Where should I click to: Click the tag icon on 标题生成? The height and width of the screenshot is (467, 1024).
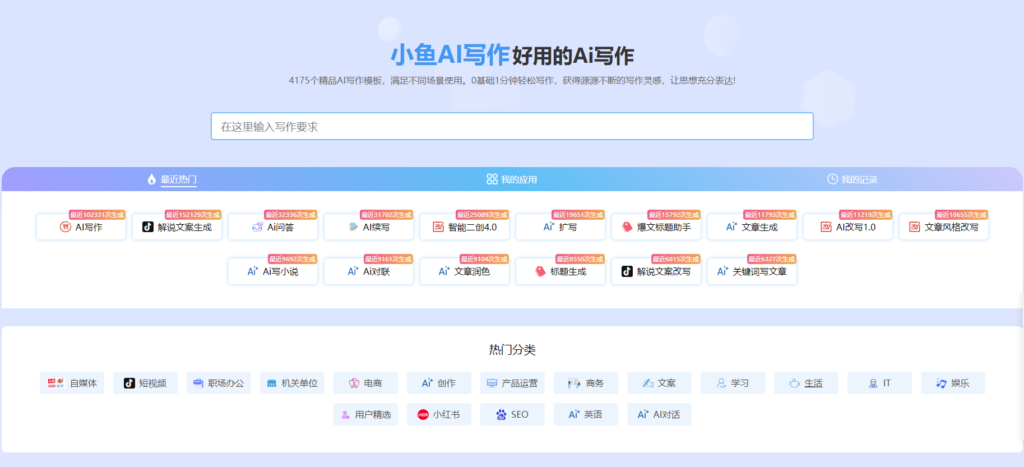pos(540,272)
